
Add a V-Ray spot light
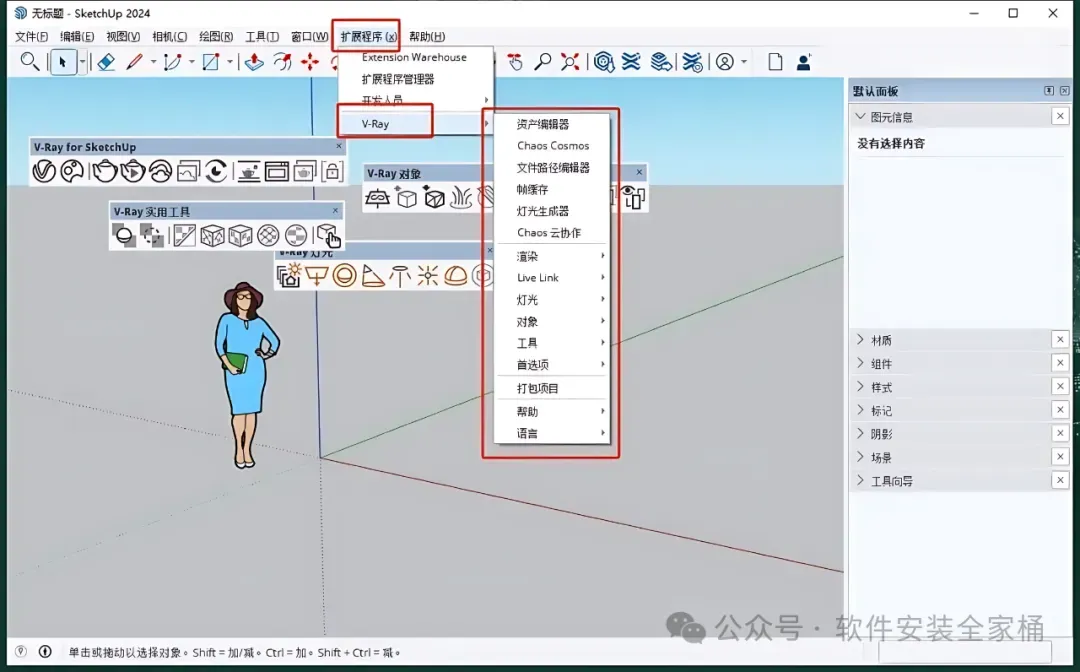point(373,276)
